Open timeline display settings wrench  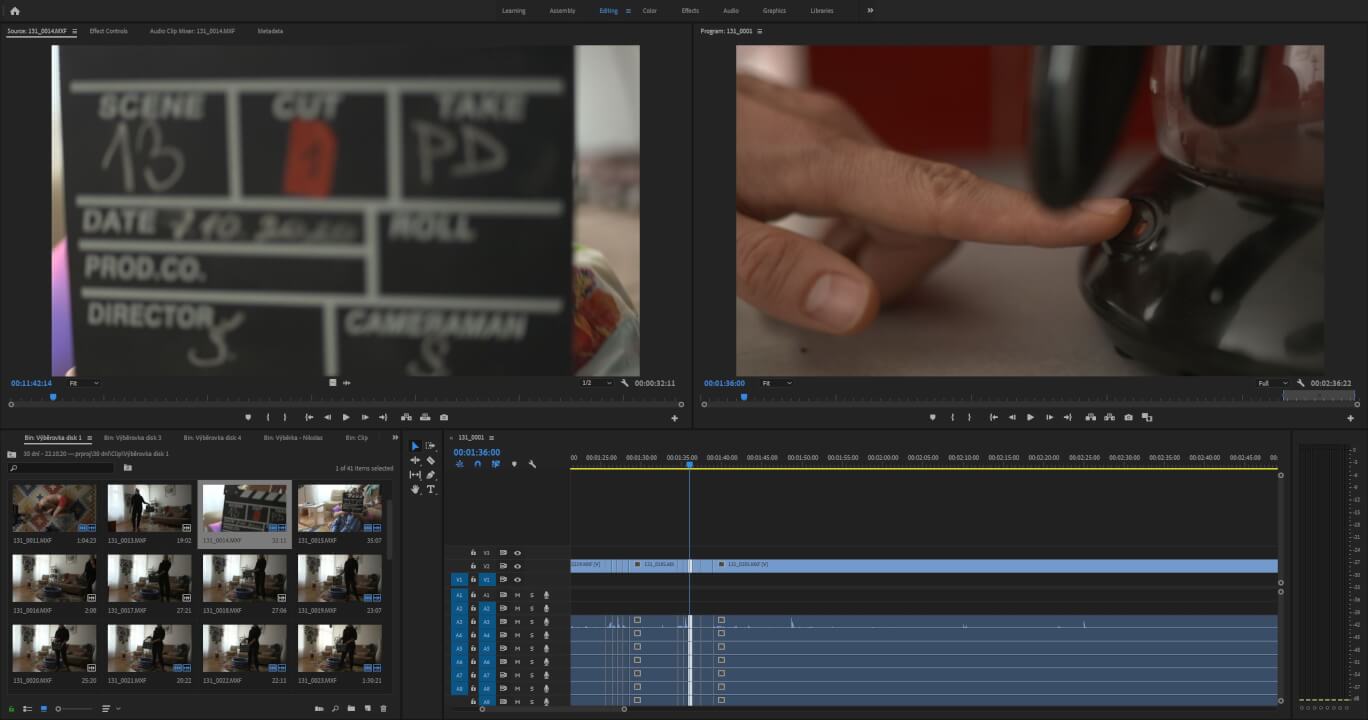(x=532, y=464)
